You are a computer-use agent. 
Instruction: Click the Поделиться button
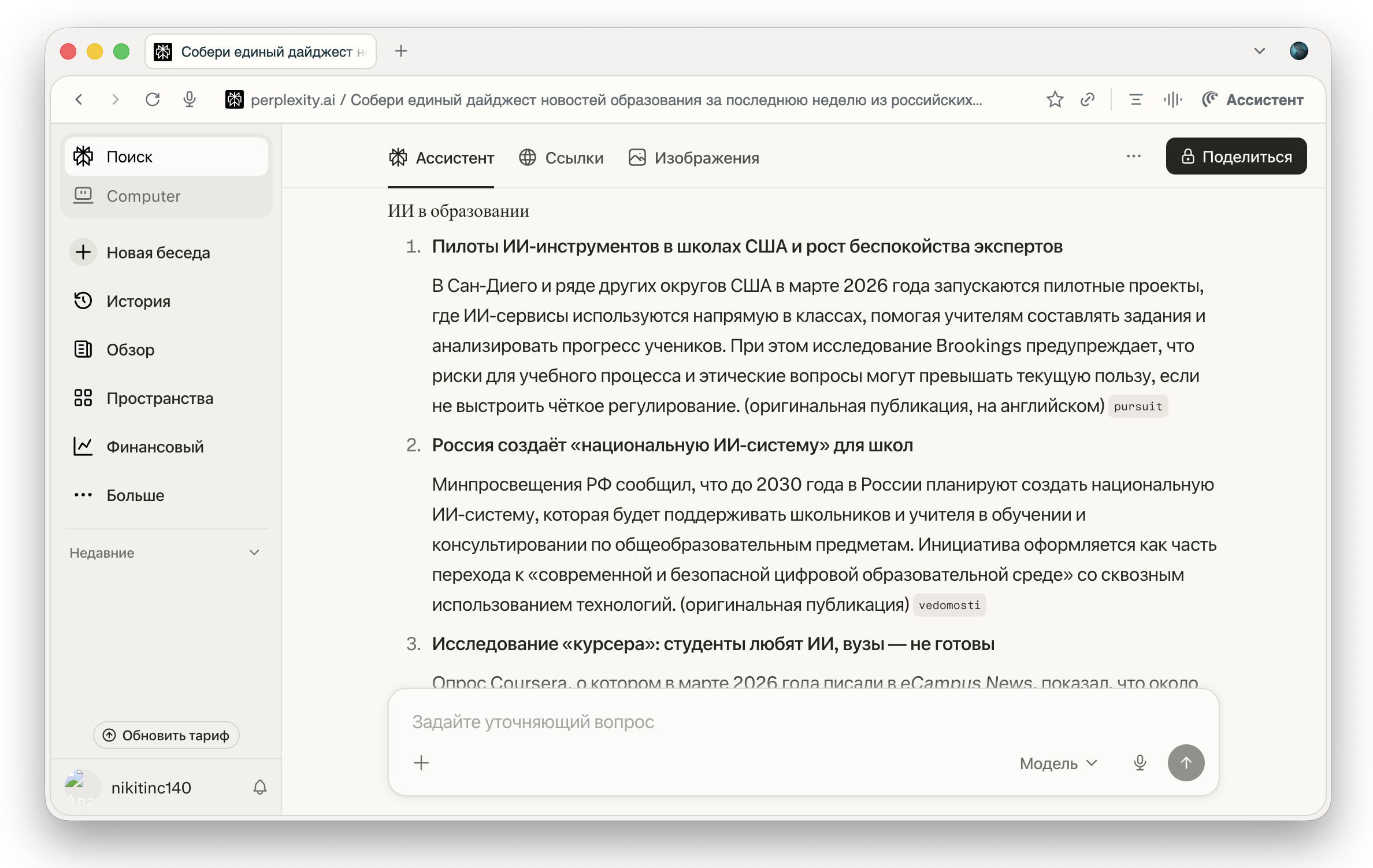pyautogui.click(x=1236, y=156)
